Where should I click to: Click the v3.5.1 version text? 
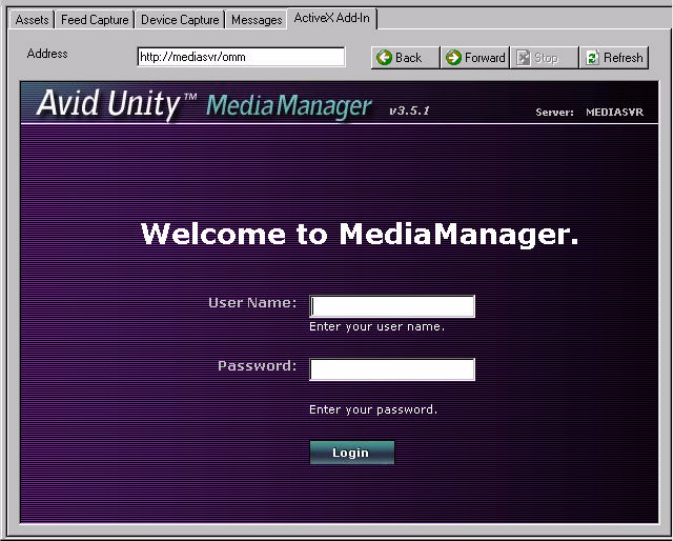tap(409, 111)
